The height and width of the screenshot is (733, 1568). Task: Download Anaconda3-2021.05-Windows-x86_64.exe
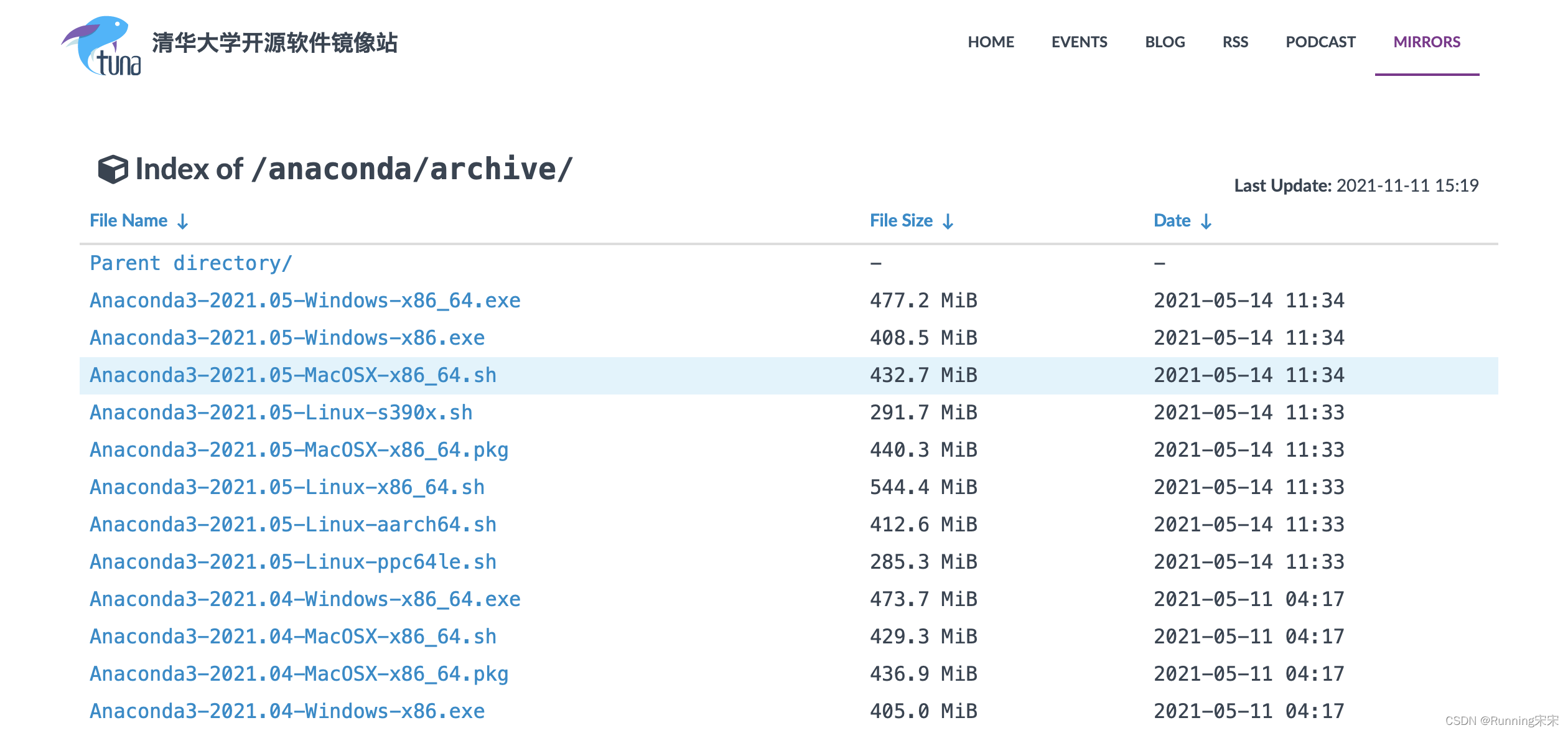coord(305,301)
